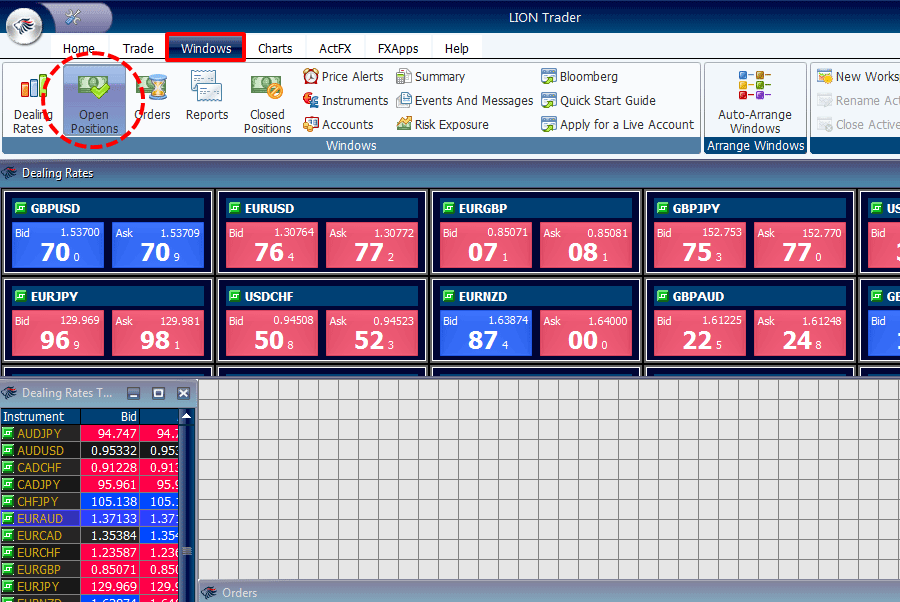Screen dimensions: 900x602
Task: Click the EURJPY tile chart icon
Action: 21,296
